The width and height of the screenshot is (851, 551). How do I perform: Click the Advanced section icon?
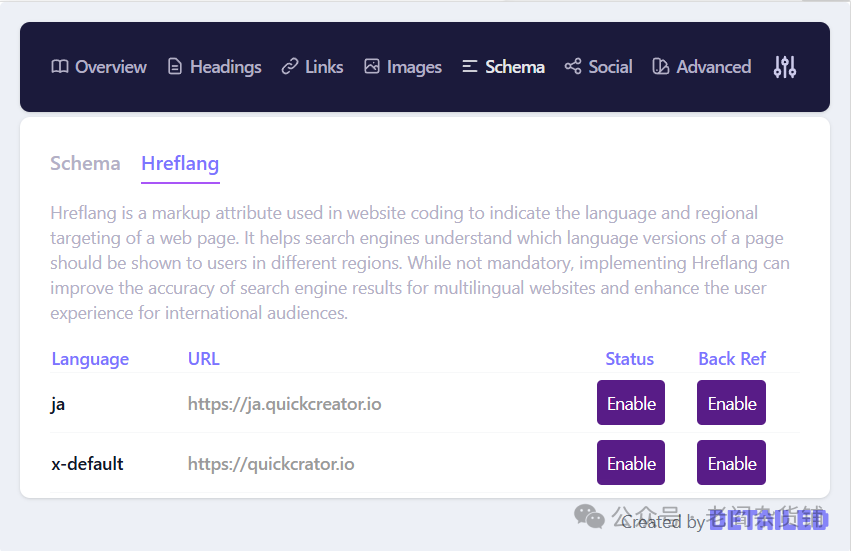[x=660, y=67]
